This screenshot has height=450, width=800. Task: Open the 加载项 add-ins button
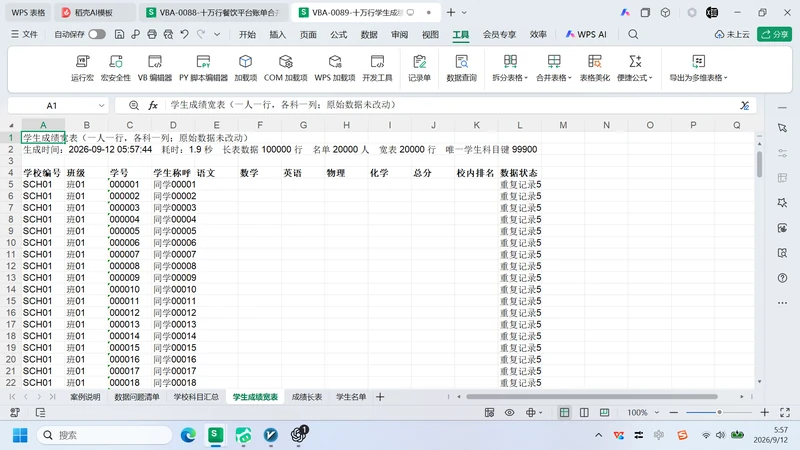pos(245,68)
